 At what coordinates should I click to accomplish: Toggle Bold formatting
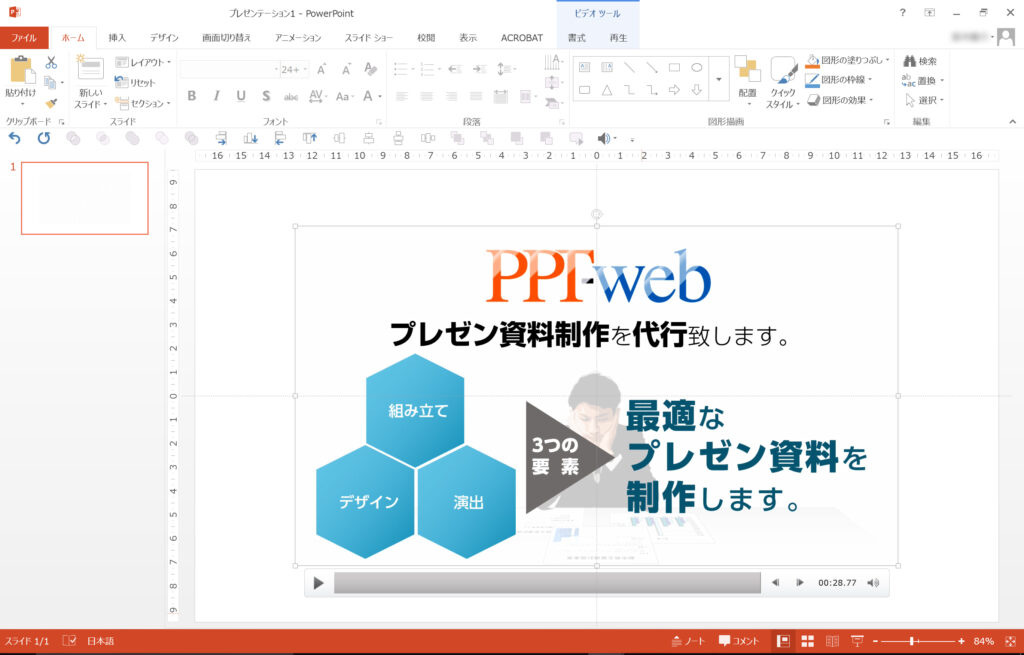[x=191, y=96]
